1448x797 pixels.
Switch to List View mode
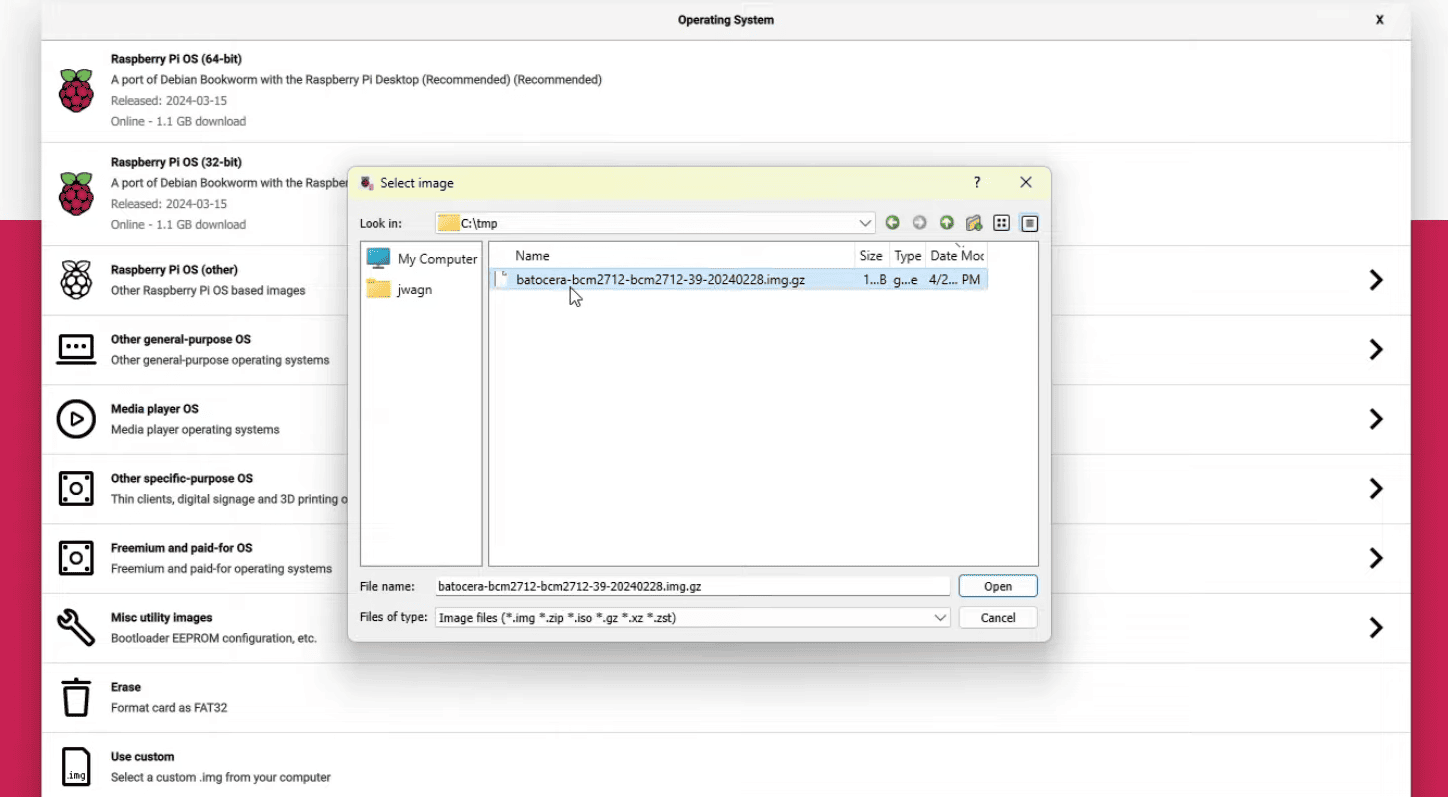(x=1001, y=223)
